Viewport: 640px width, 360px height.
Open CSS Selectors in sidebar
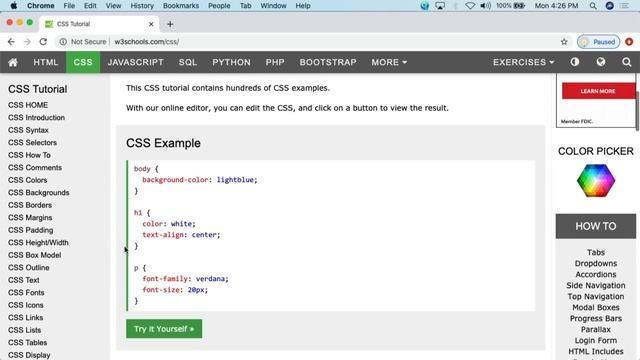(x=32, y=142)
